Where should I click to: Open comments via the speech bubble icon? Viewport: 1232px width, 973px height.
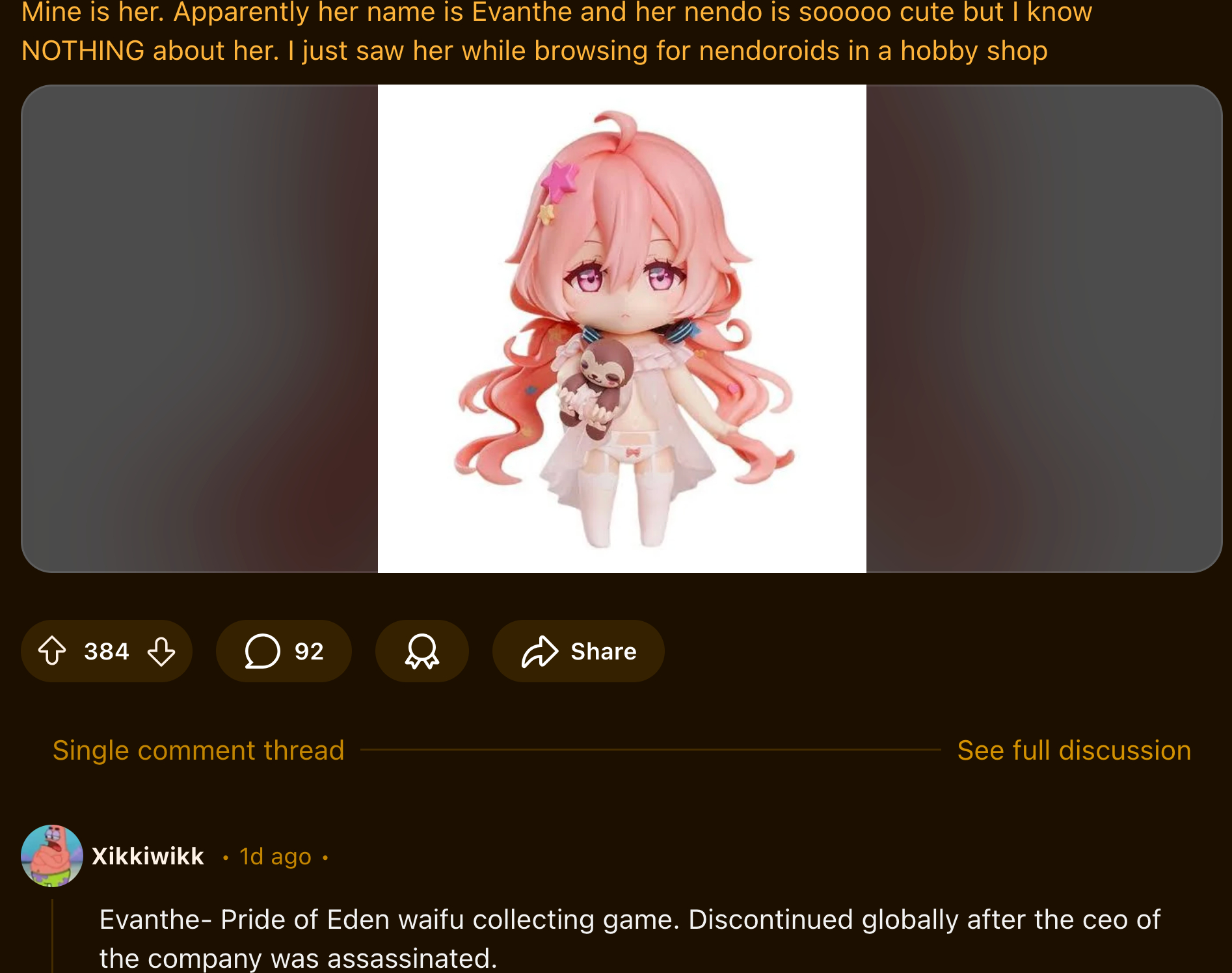[x=262, y=651]
